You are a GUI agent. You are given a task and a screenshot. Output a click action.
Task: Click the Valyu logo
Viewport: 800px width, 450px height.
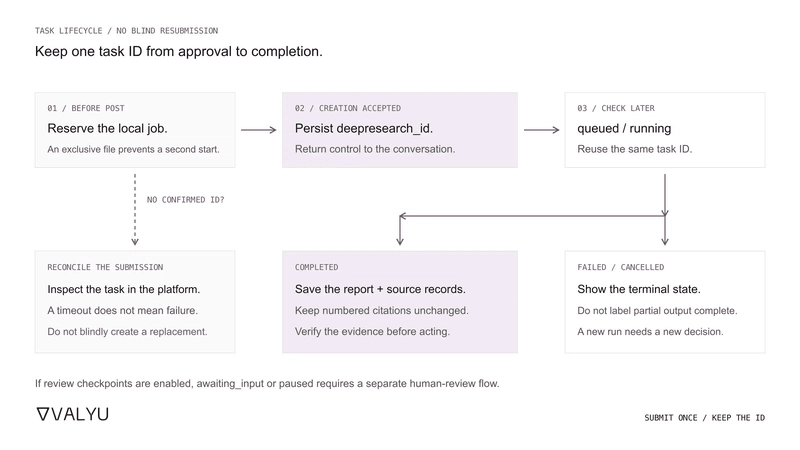tap(72, 414)
